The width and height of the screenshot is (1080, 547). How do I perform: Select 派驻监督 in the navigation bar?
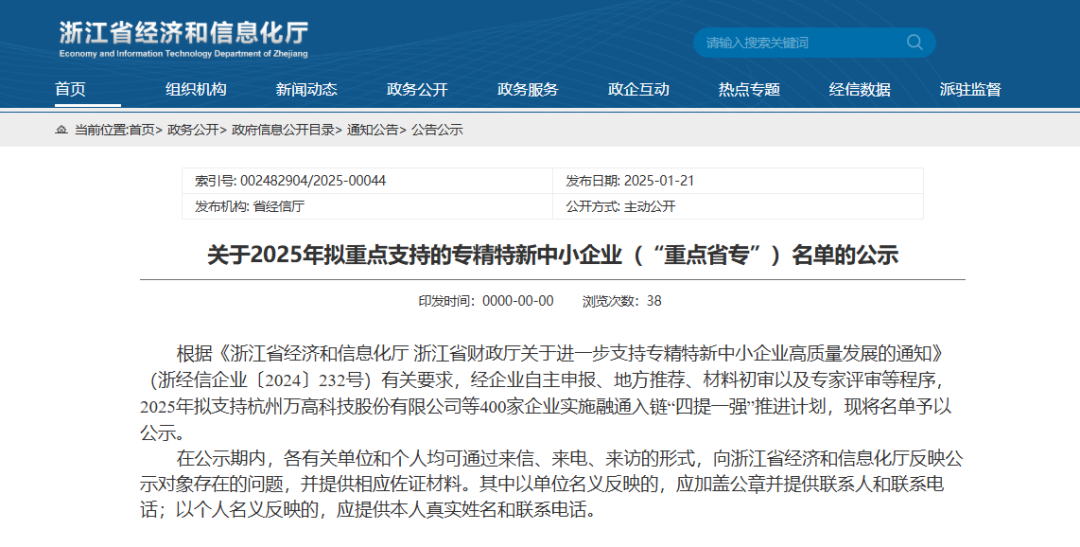(970, 90)
